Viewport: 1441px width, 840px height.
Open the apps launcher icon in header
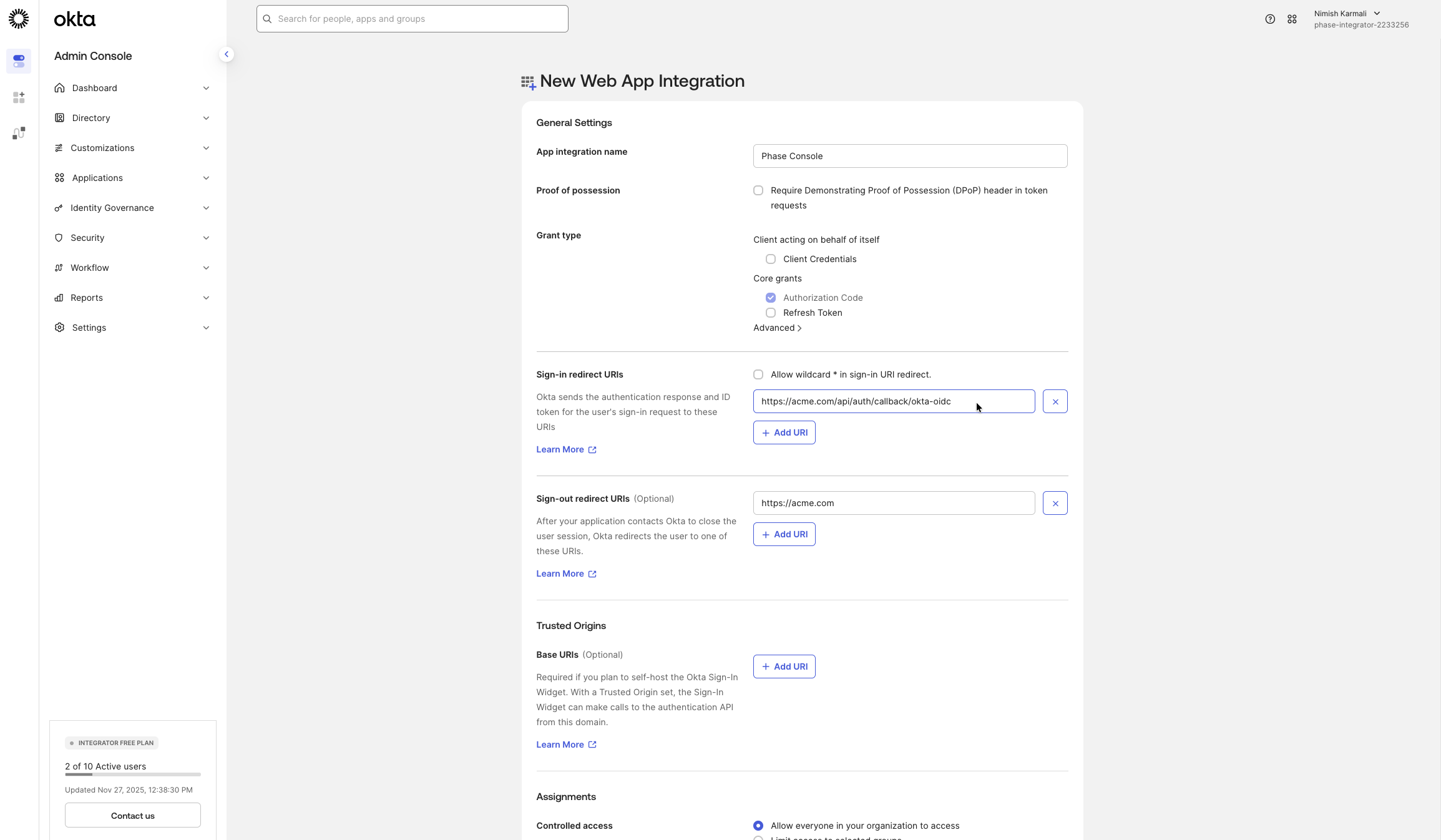point(1292,19)
